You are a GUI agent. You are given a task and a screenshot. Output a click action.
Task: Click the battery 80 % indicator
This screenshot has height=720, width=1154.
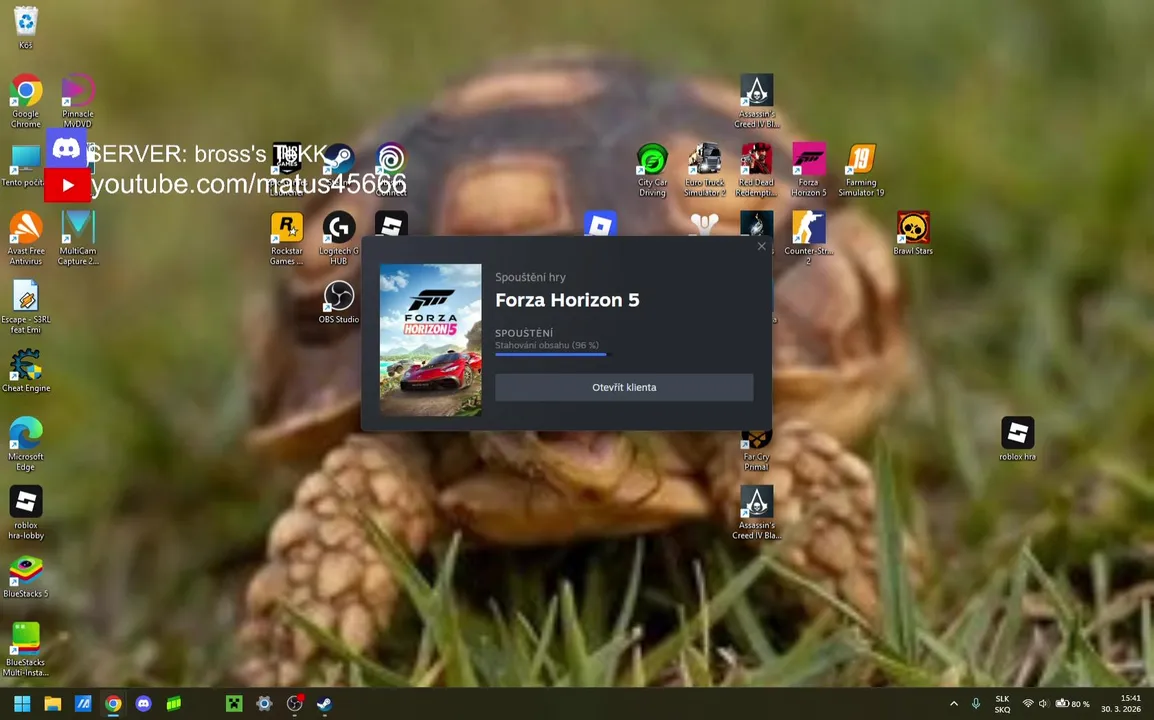[x=1073, y=704]
